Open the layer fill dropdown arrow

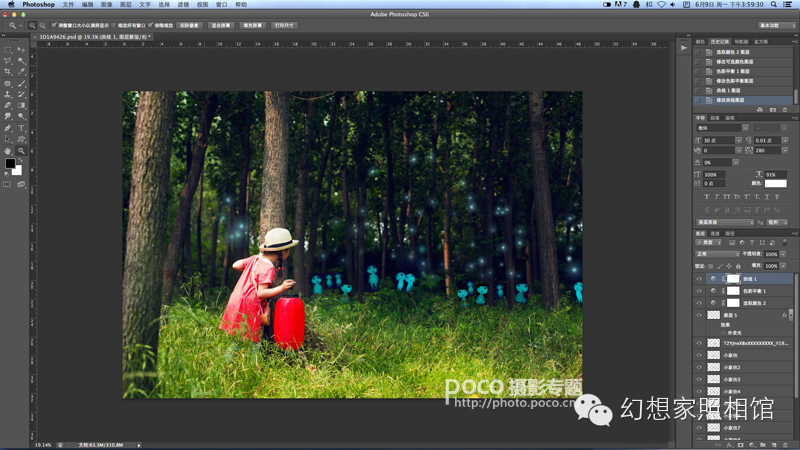[783, 266]
